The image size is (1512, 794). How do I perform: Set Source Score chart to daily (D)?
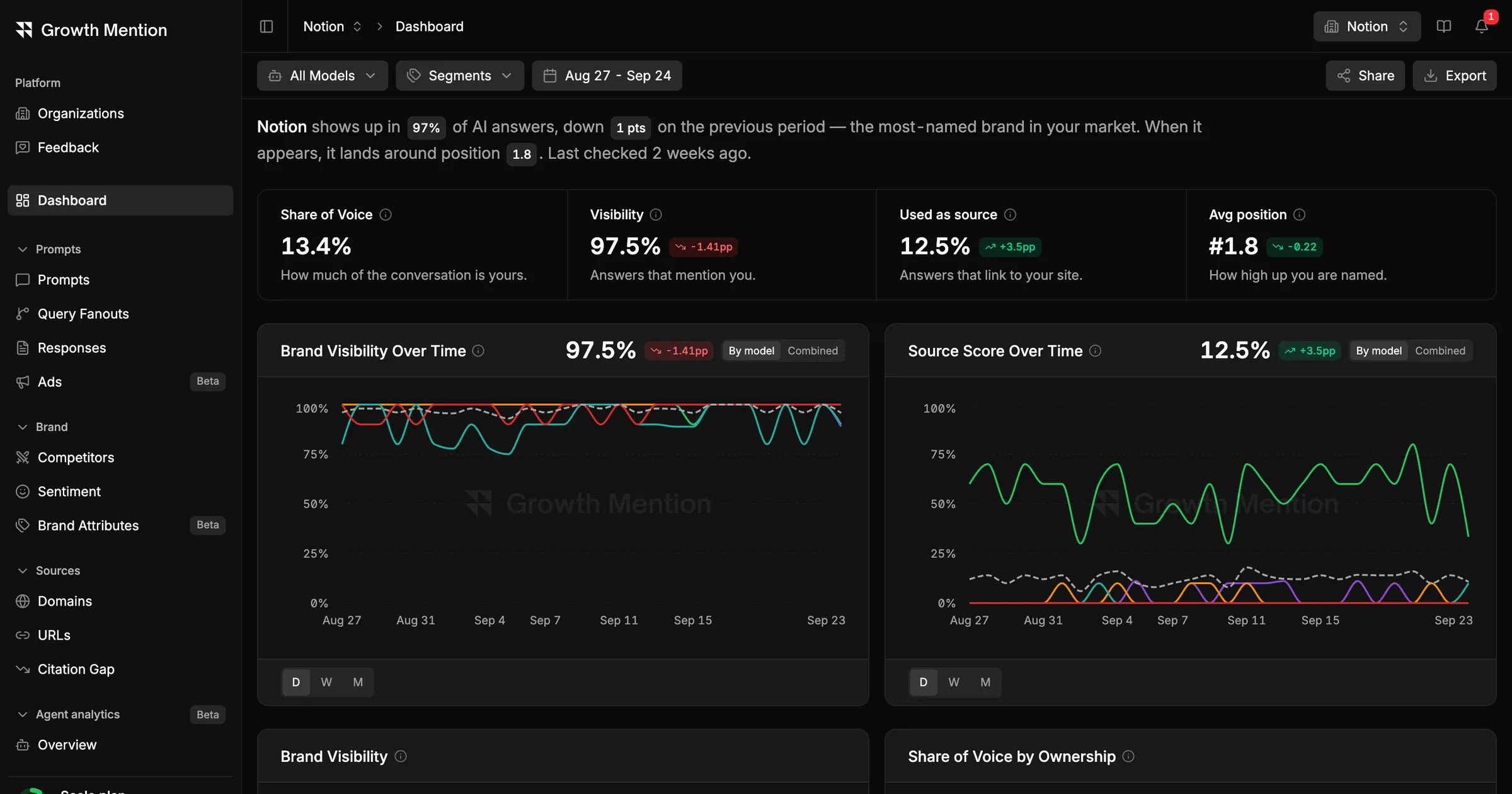pyautogui.click(x=924, y=682)
